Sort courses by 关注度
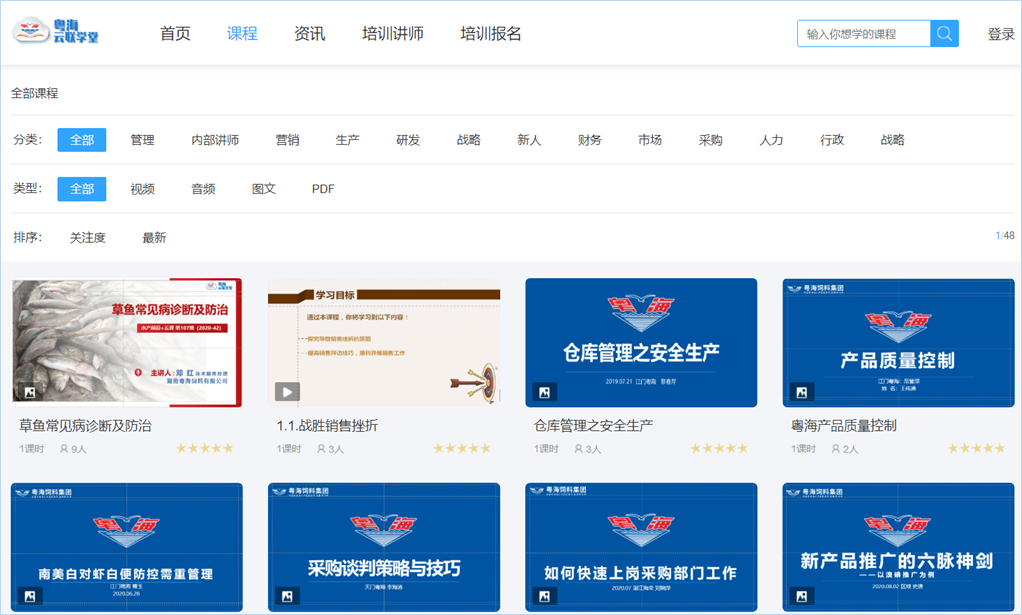 [88, 238]
